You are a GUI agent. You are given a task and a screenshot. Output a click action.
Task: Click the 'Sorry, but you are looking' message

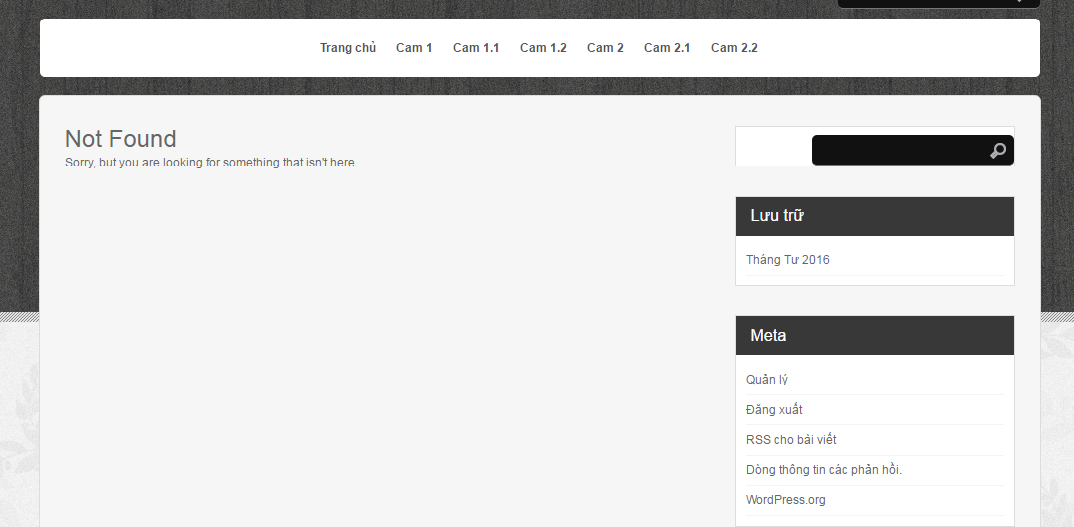[210, 162]
